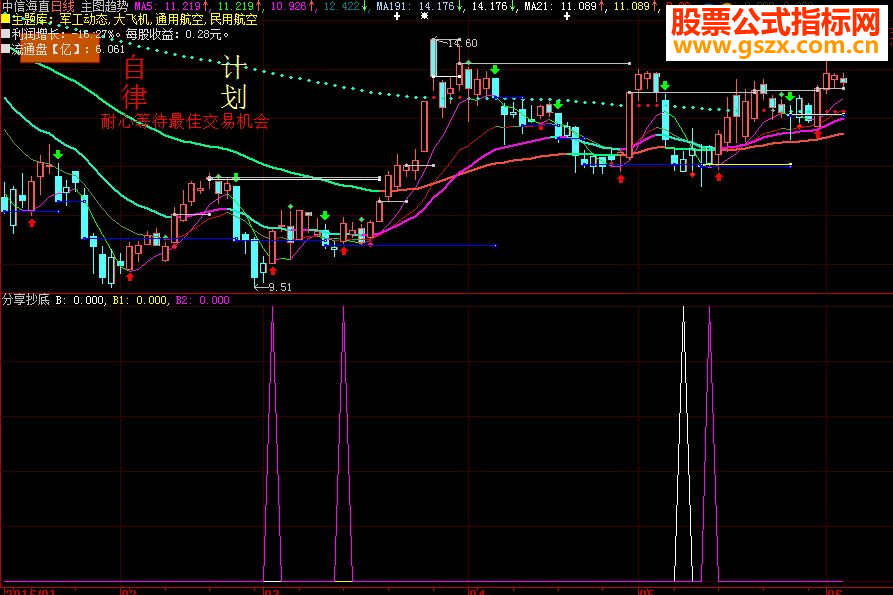
Task: Click the white square beside 流通盘
Action: click(x=5, y=49)
